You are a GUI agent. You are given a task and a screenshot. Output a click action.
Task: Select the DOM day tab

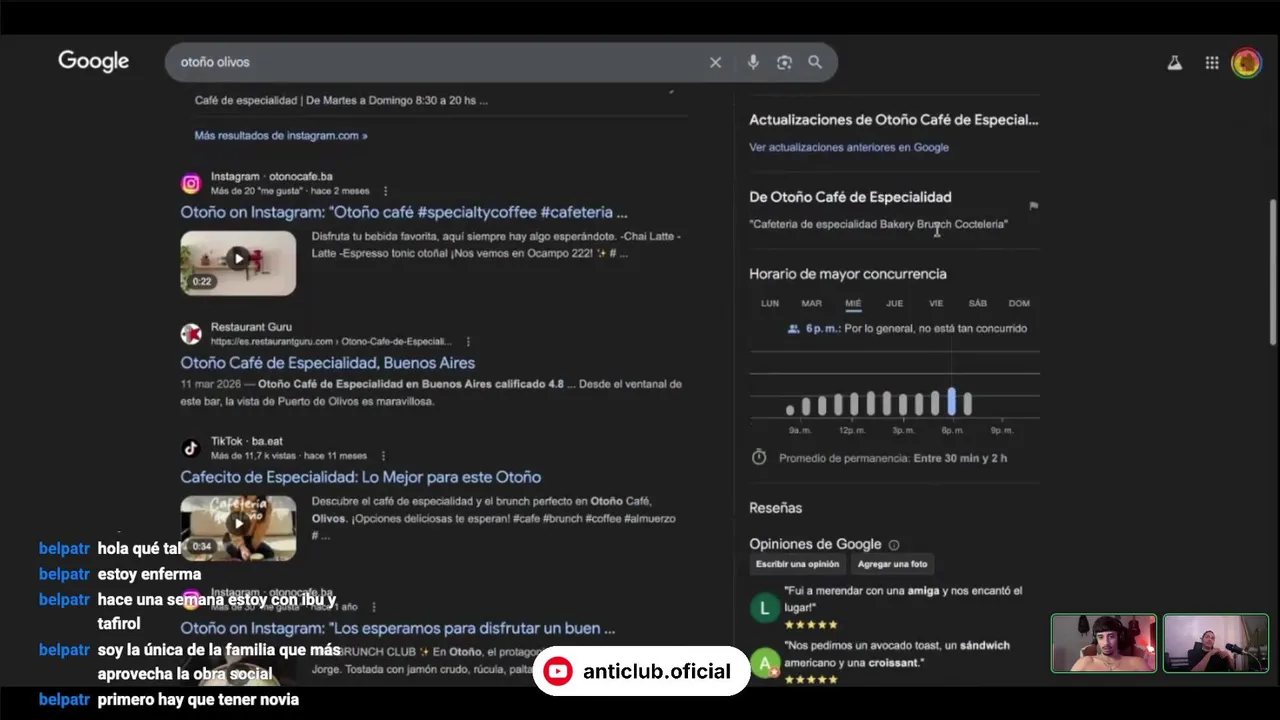coord(1019,303)
